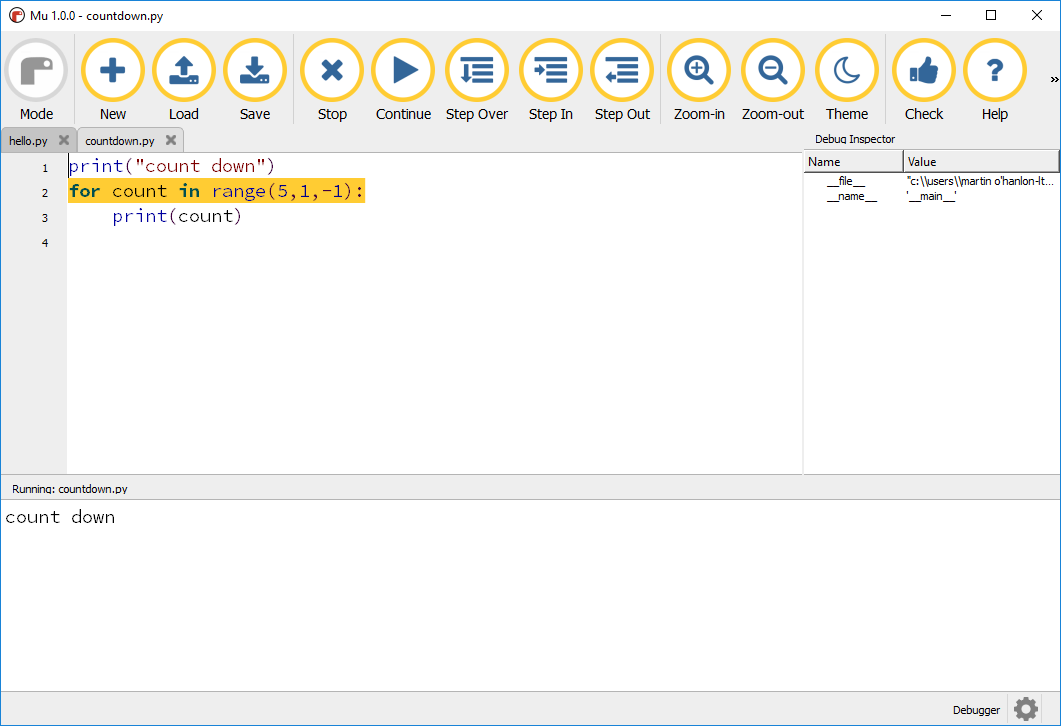The height and width of the screenshot is (726, 1061).
Task: Open the Mode selector
Action: pos(37,71)
